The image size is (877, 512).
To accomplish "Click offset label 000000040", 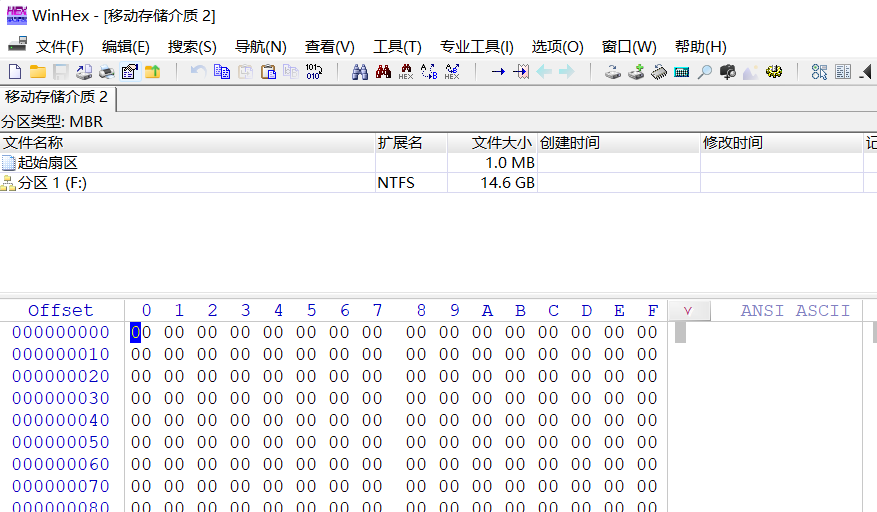I will (60, 420).
